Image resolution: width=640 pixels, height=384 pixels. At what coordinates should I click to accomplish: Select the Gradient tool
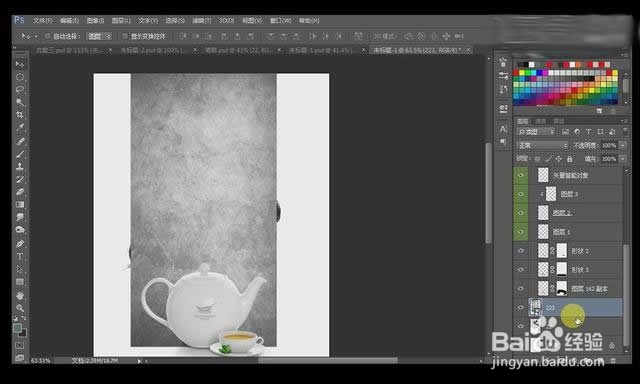(20, 204)
